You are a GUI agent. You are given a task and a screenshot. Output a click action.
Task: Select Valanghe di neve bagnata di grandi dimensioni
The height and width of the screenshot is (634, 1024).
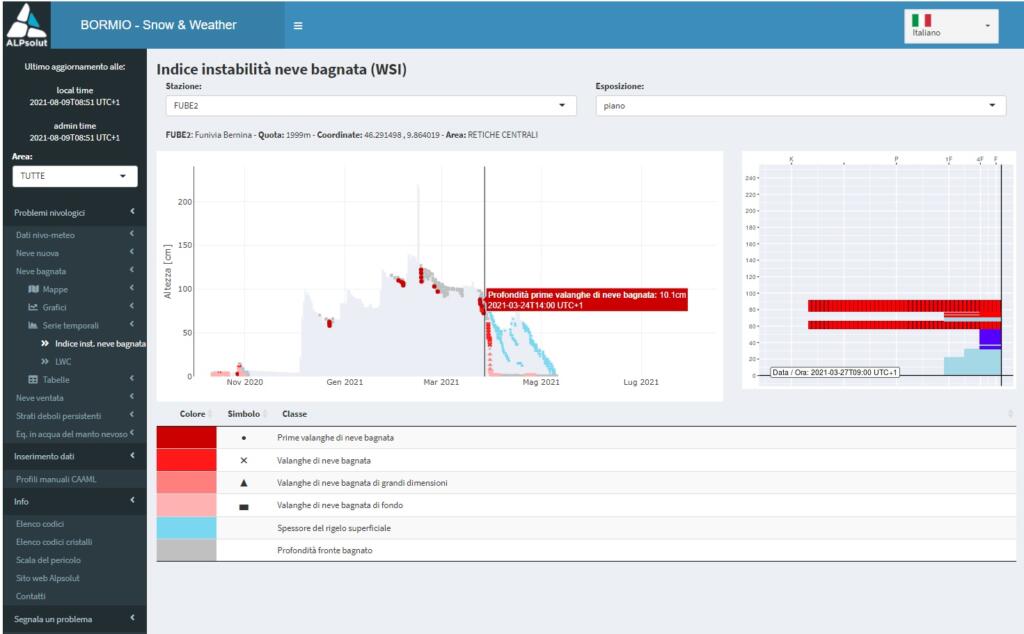[586, 483]
